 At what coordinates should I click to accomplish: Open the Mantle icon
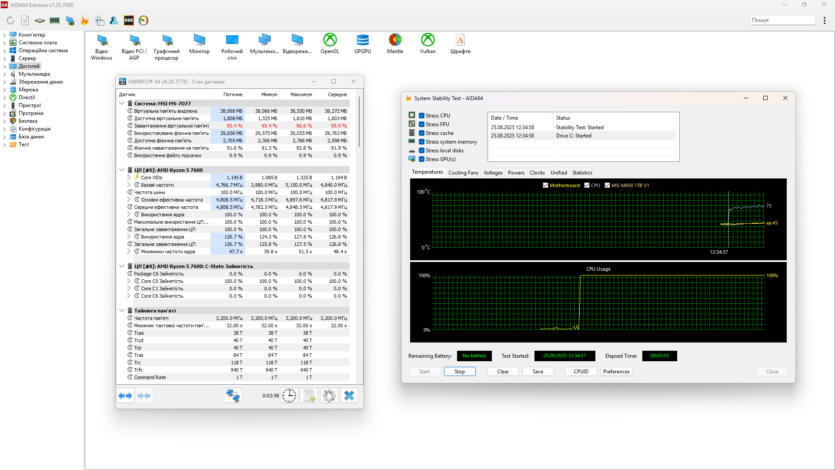395,44
